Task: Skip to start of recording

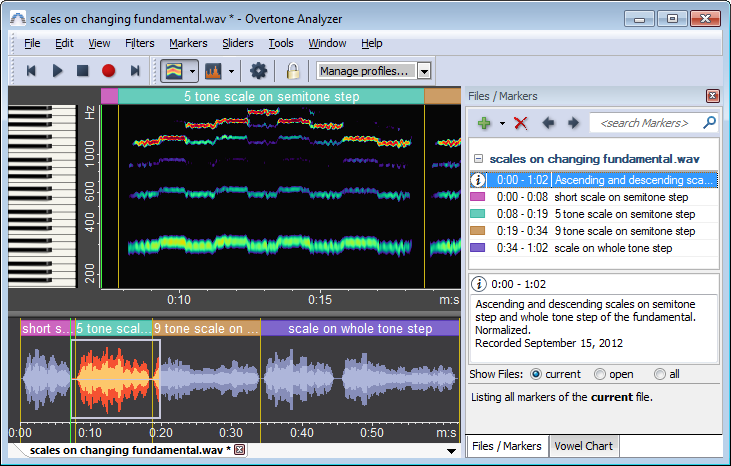Action: (x=31, y=71)
